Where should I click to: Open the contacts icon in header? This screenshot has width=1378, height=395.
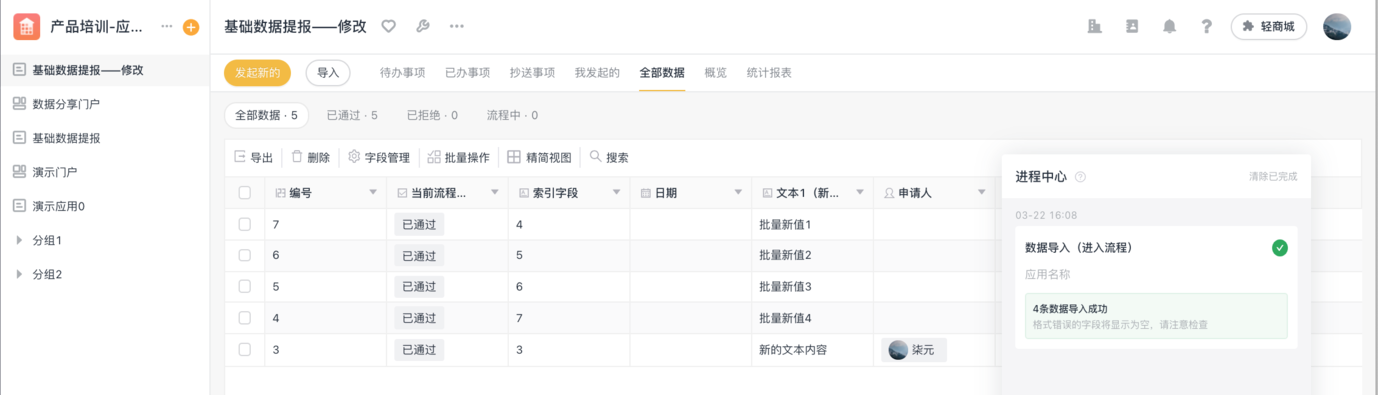1132,27
